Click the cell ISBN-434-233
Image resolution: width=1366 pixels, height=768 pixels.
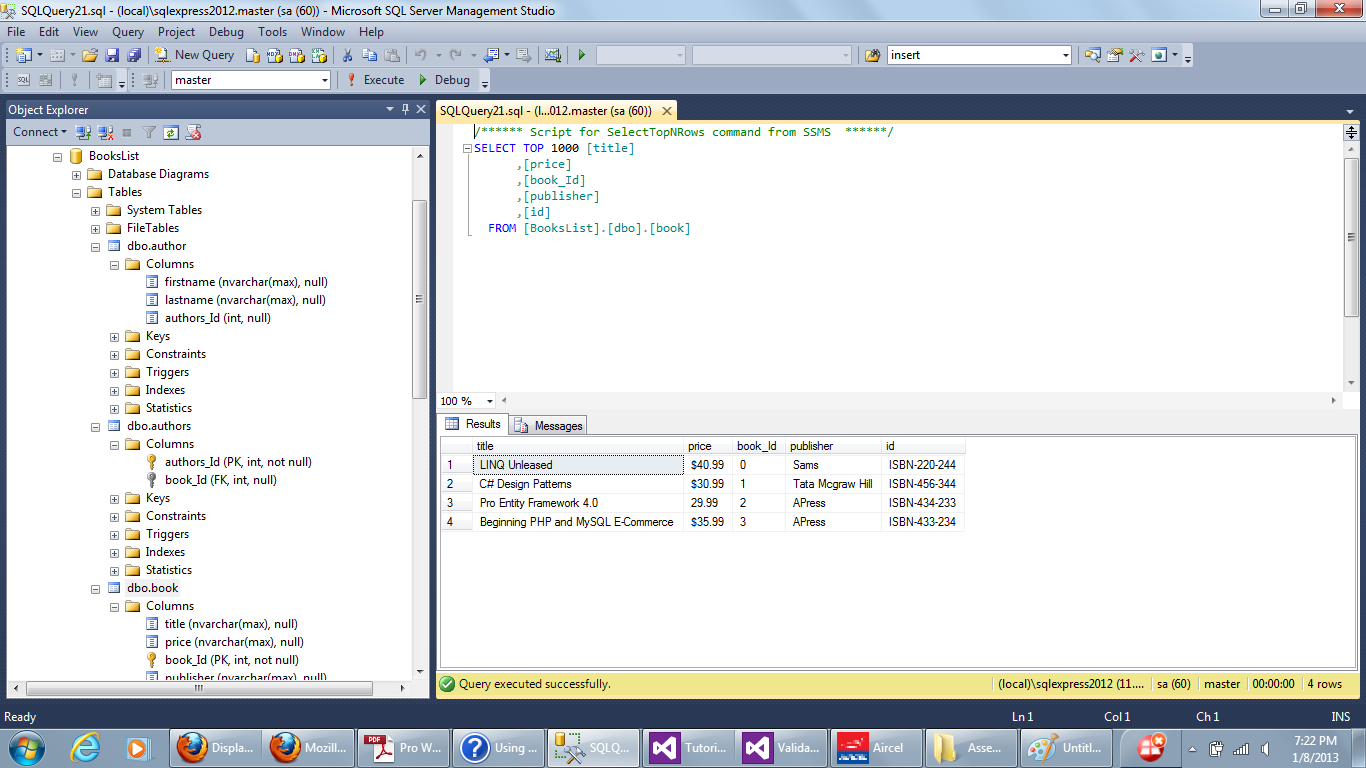pyautogui.click(x=923, y=503)
